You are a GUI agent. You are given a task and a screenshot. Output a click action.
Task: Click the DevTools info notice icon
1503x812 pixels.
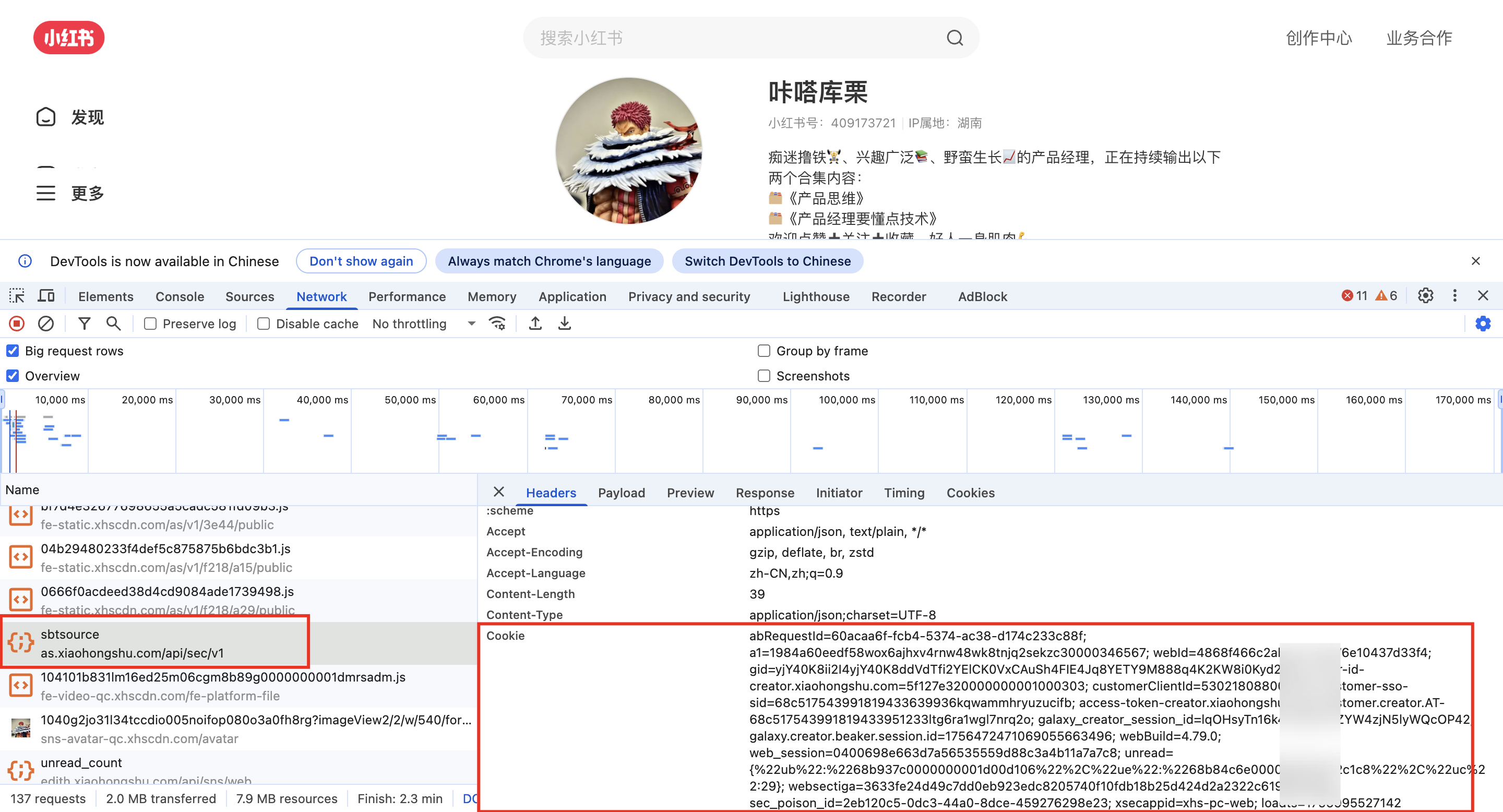pos(25,261)
